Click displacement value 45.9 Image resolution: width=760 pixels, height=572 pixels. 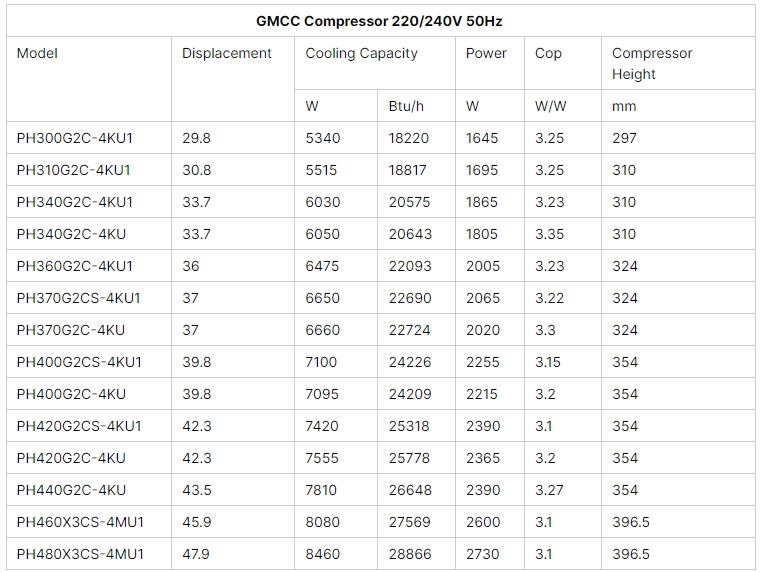[x=196, y=522]
